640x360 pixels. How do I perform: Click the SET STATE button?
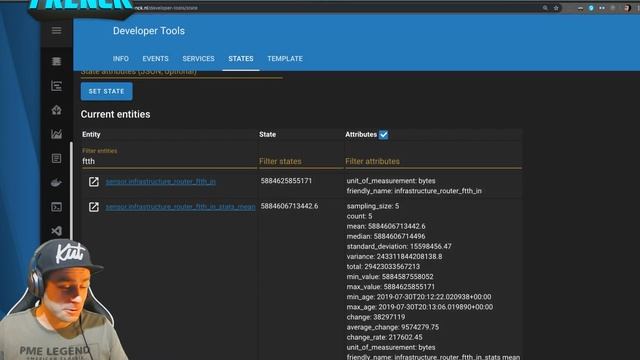tap(107, 91)
